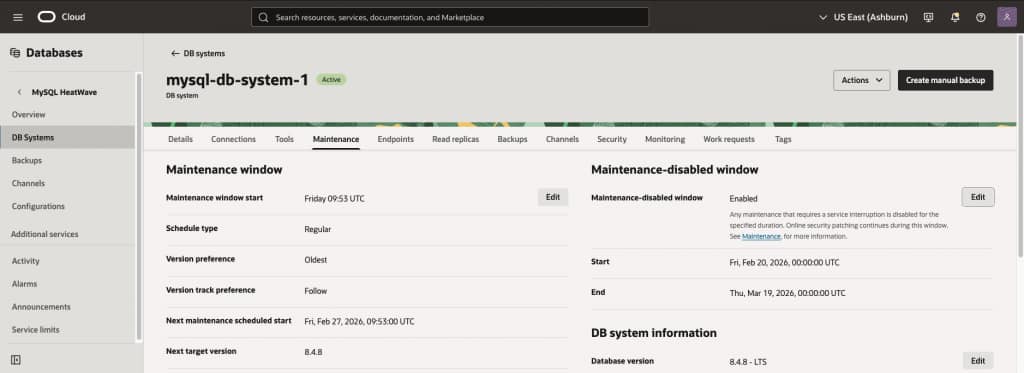Image resolution: width=1024 pixels, height=373 pixels.
Task: Click the search magnifier icon
Action: click(263, 18)
